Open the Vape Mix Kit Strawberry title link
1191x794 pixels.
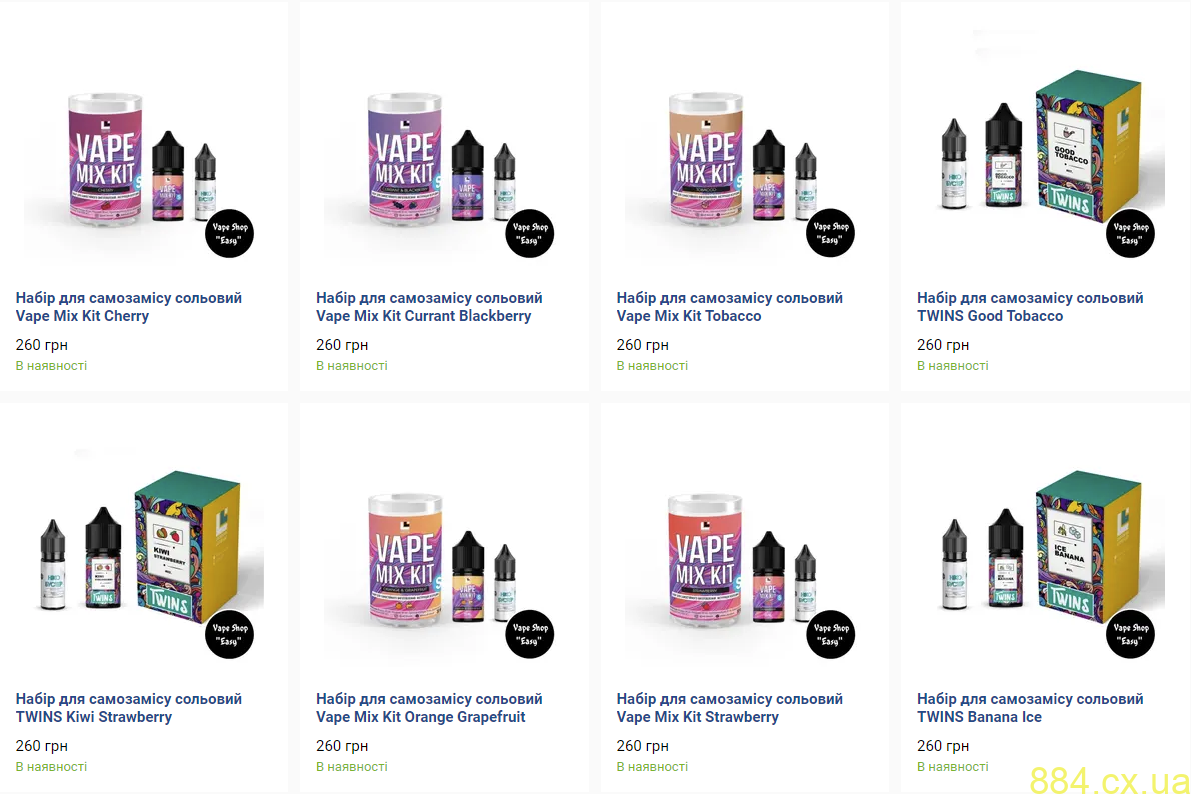coord(730,708)
